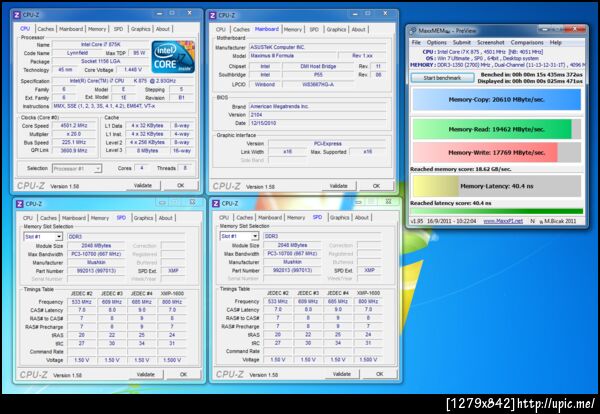Click the MaxxMEM title bar app icon
Screen dimensions: 600x414
[412, 31]
